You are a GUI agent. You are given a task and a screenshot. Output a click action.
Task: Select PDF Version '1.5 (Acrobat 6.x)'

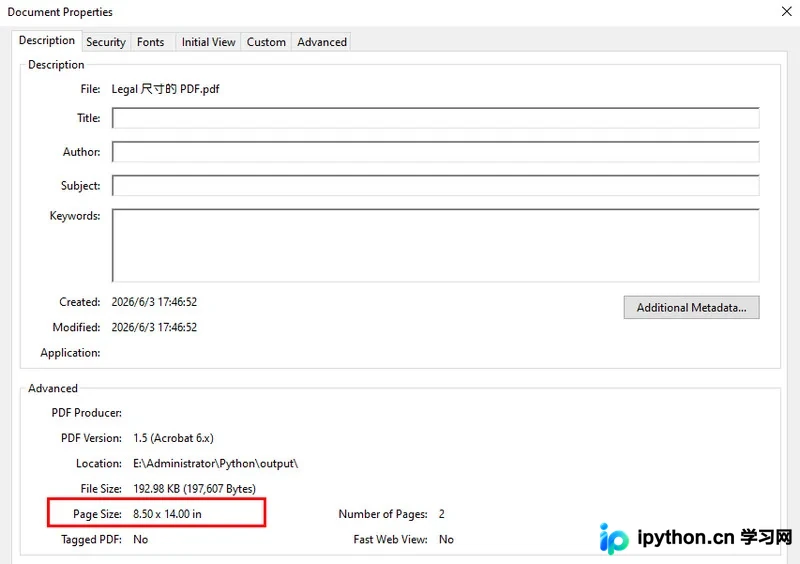(x=173, y=438)
